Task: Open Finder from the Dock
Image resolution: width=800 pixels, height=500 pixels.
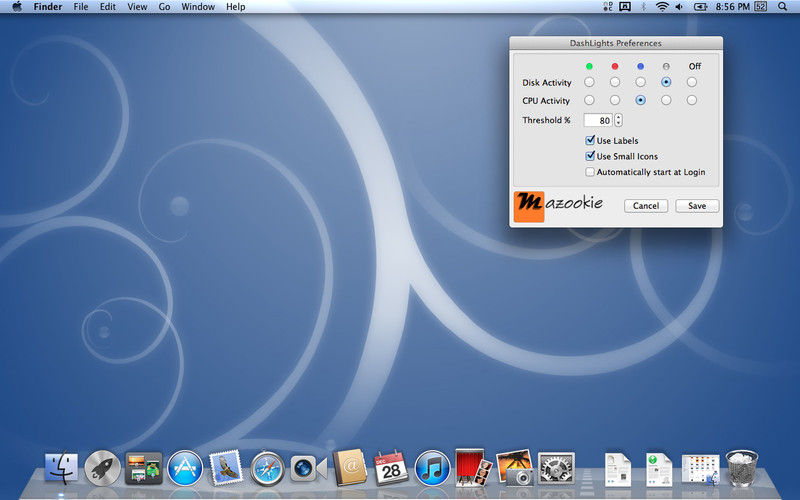Action: pos(61,468)
